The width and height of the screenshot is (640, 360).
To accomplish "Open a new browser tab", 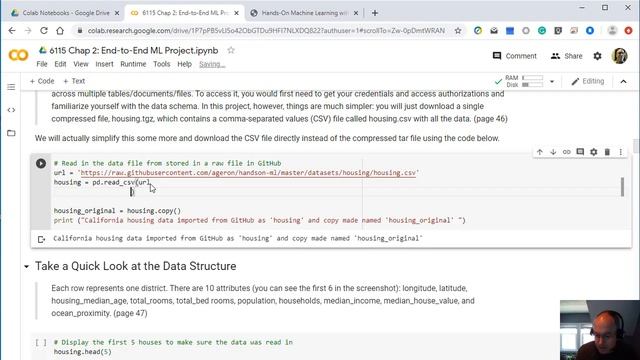I will point(375,13).
